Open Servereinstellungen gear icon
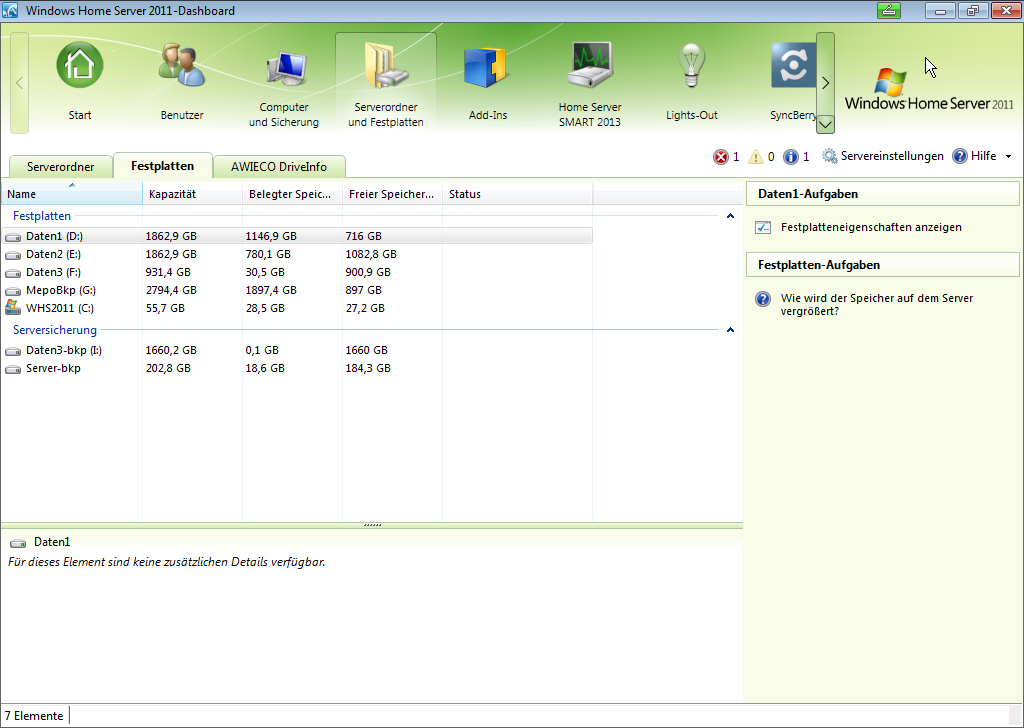The width and height of the screenshot is (1024, 728). (x=829, y=156)
